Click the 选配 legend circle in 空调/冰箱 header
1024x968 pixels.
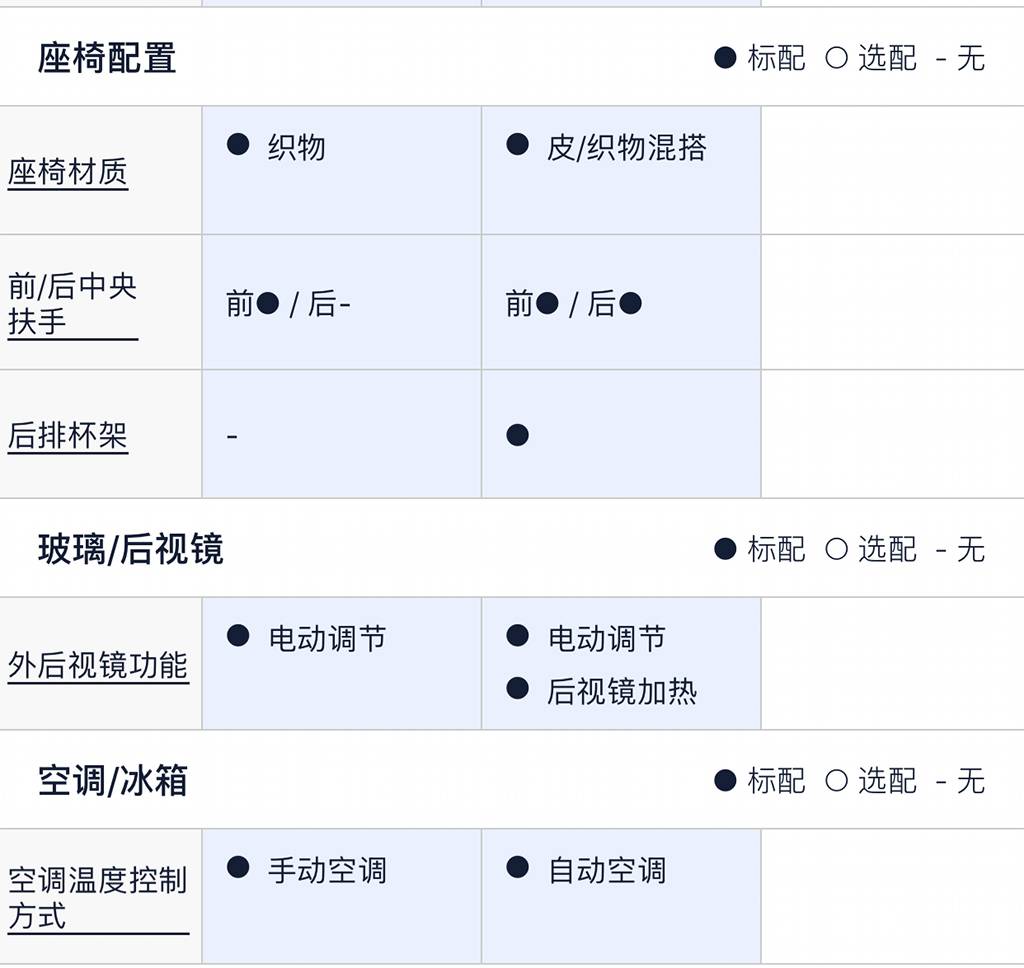coord(836,780)
